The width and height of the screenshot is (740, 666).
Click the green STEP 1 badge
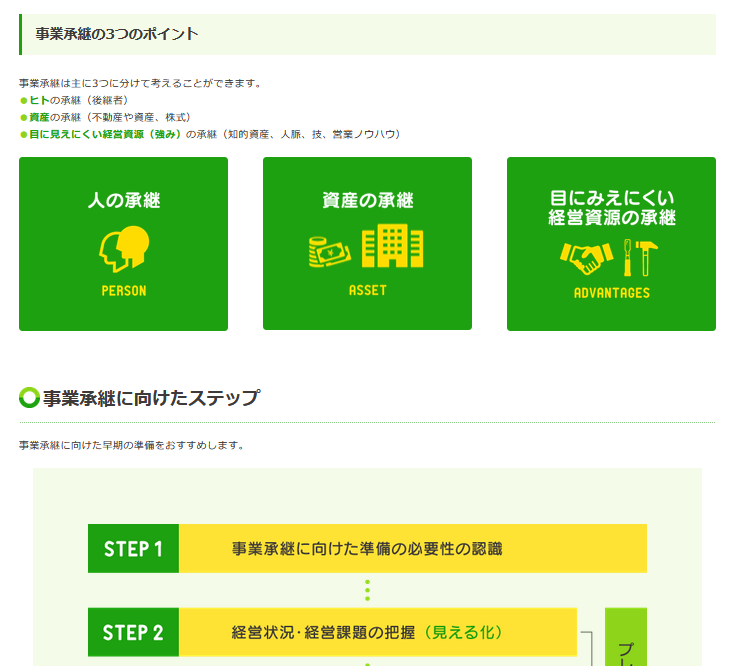[x=133, y=549]
